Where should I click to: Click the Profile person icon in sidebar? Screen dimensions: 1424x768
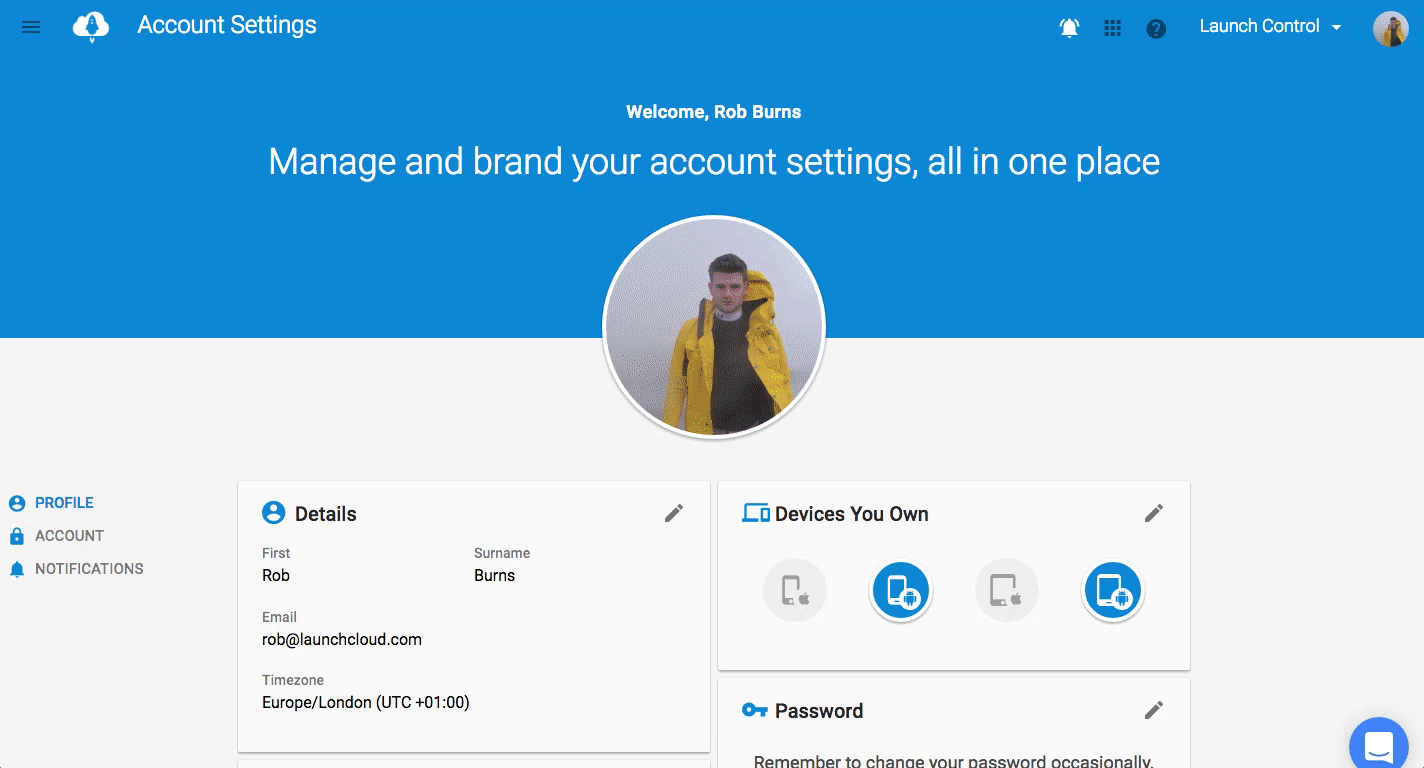click(17, 503)
